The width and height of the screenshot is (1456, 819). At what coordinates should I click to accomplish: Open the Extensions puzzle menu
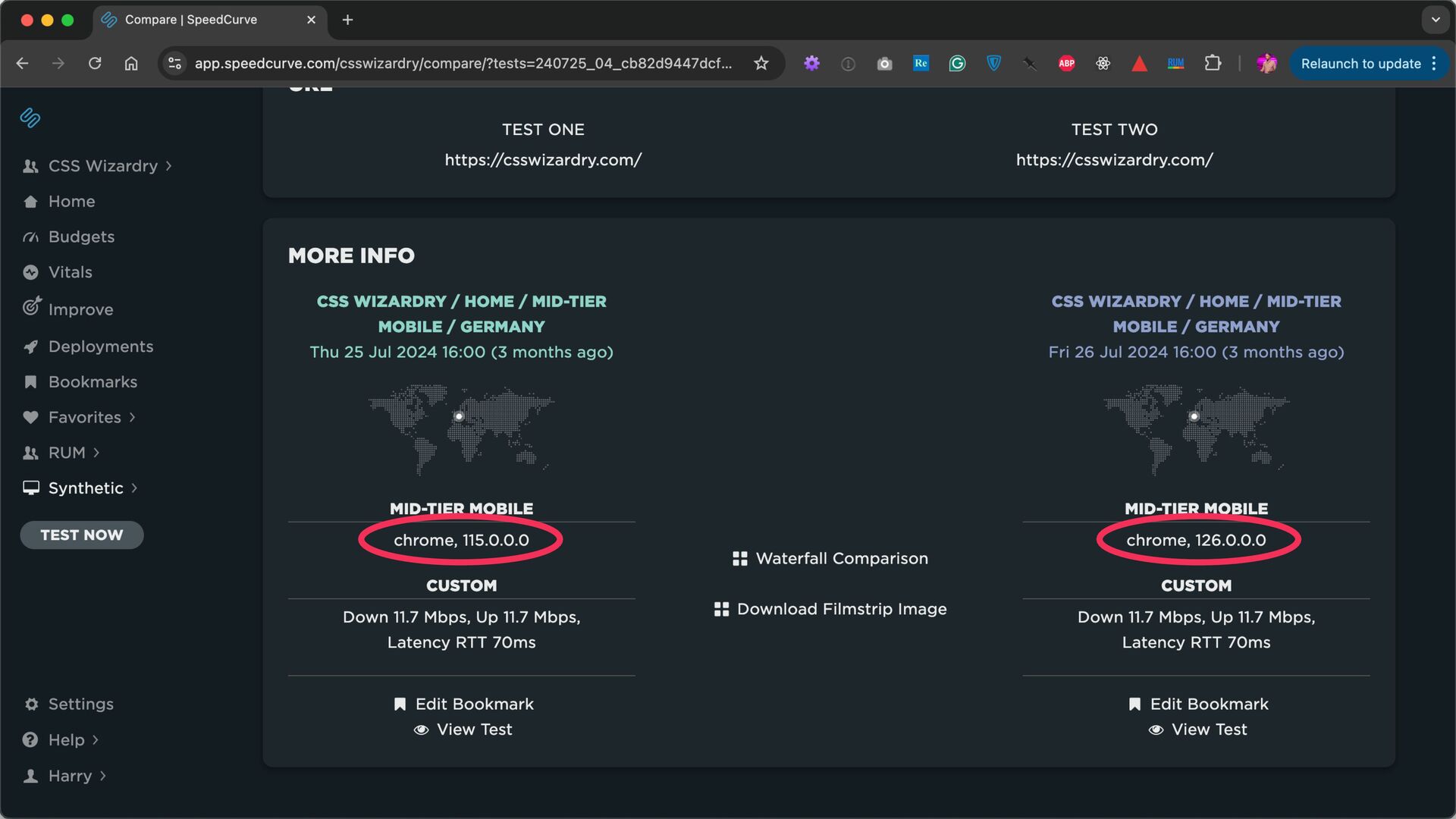pyautogui.click(x=1213, y=64)
